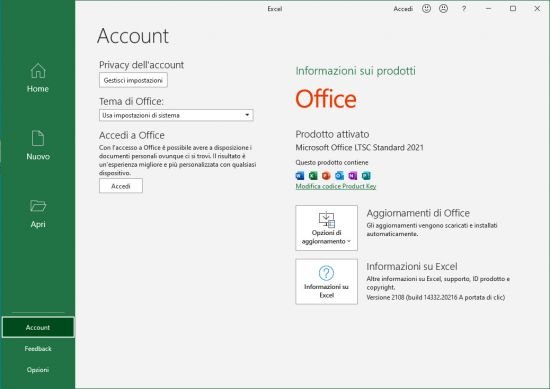
Task: Click the Word app icon
Action: 300,175
